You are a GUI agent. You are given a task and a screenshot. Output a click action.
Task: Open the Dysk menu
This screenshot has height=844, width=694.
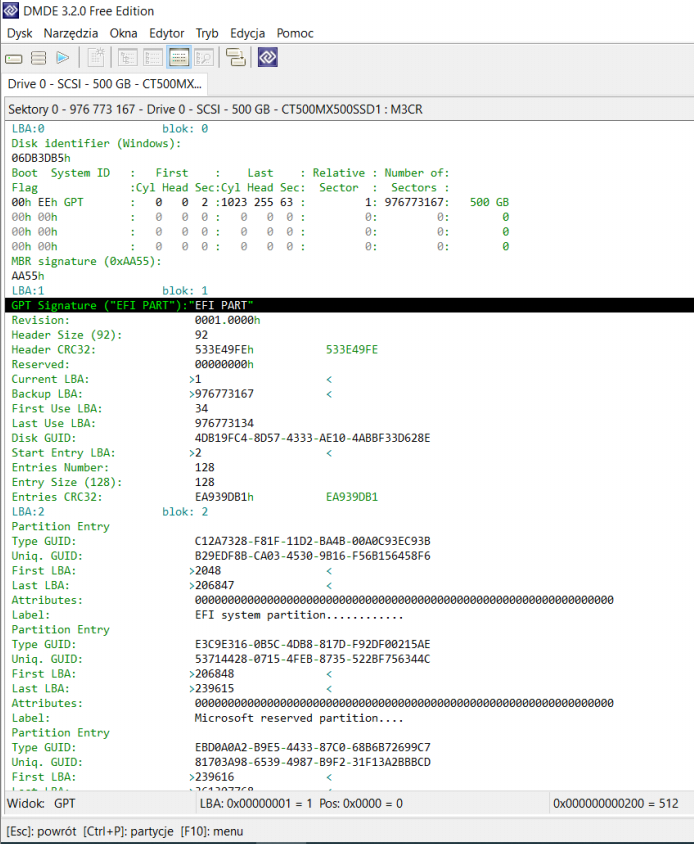tap(19, 33)
